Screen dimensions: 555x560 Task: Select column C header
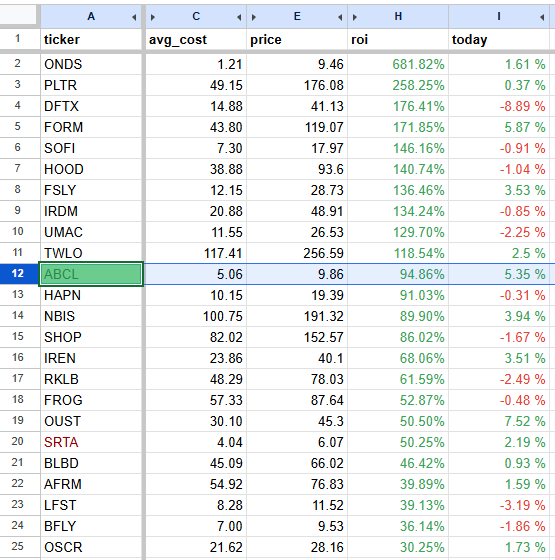(196, 16)
